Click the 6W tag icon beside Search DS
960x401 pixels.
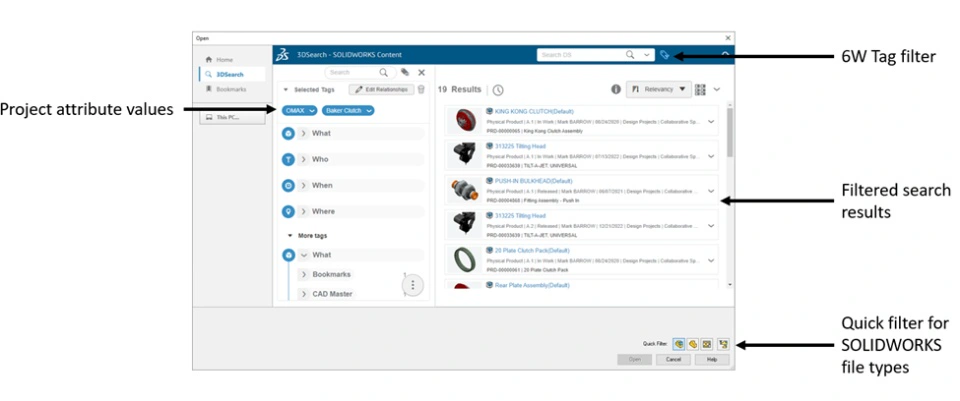coord(665,55)
